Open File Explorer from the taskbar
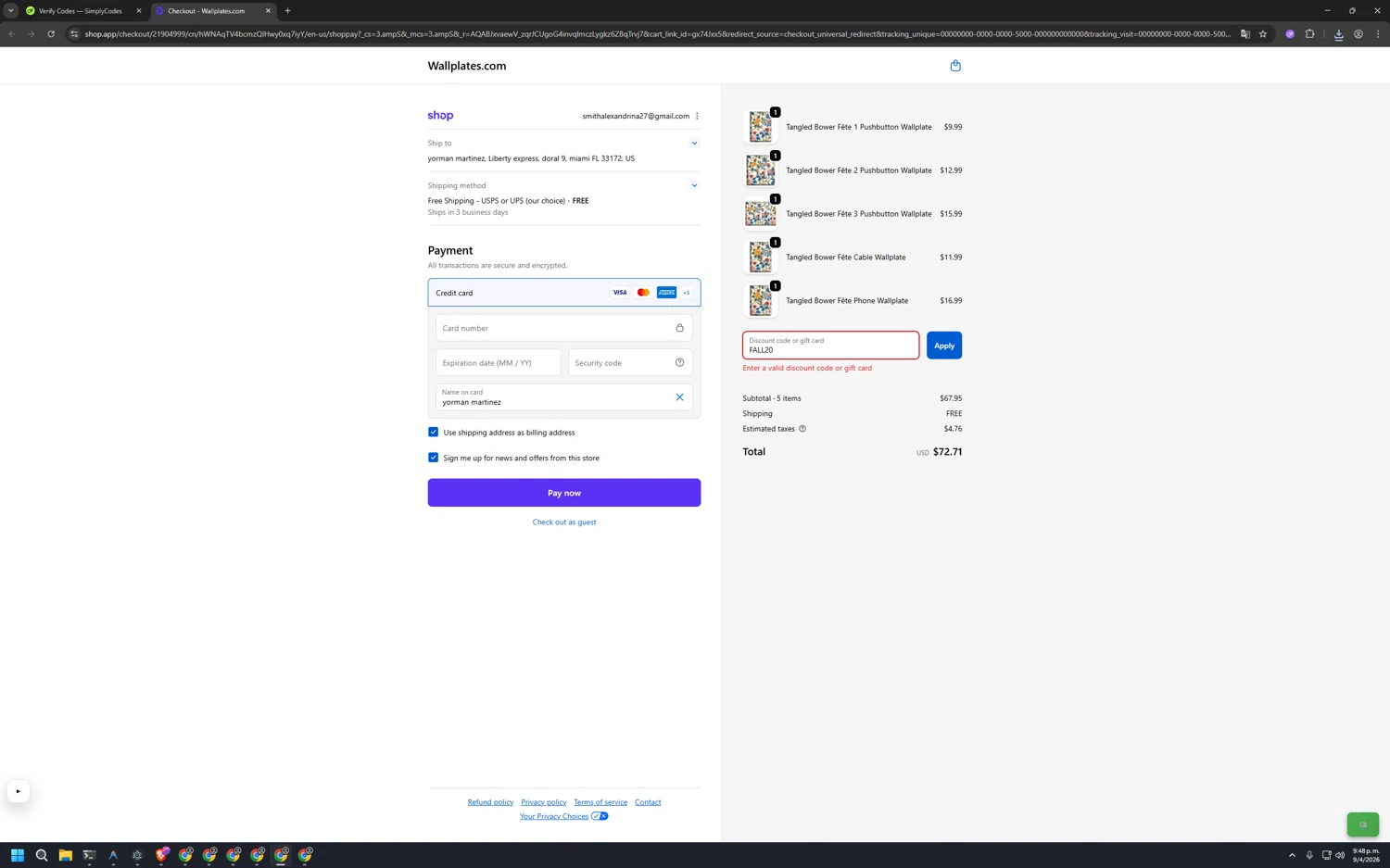 [x=65, y=855]
